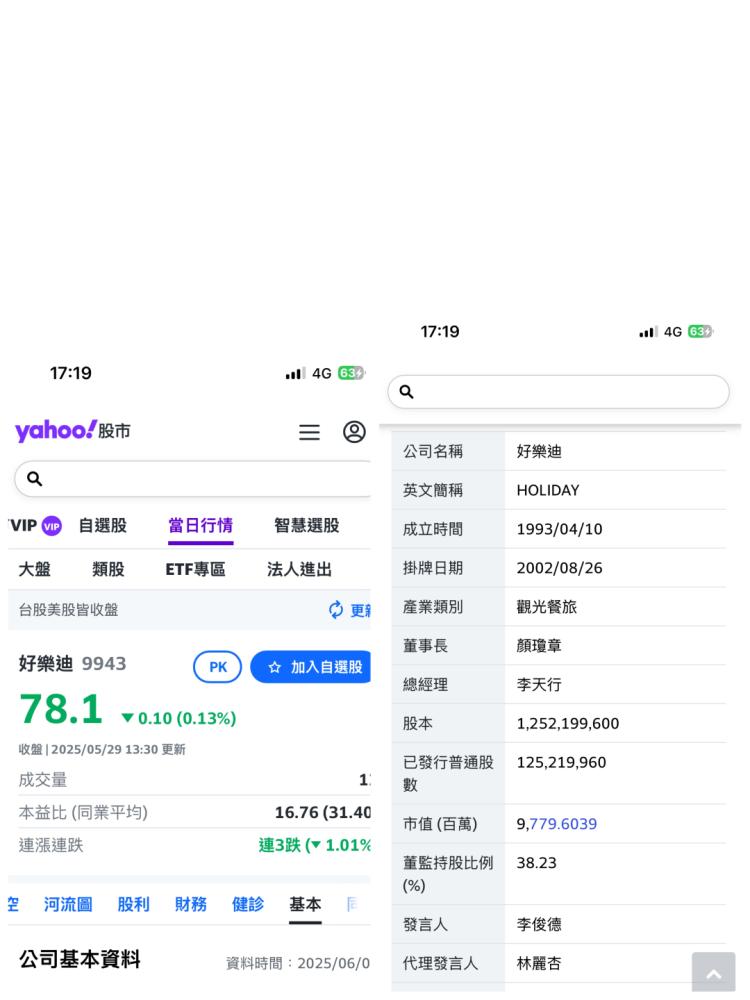Click capital value 1,252,199,600

coord(568,724)
